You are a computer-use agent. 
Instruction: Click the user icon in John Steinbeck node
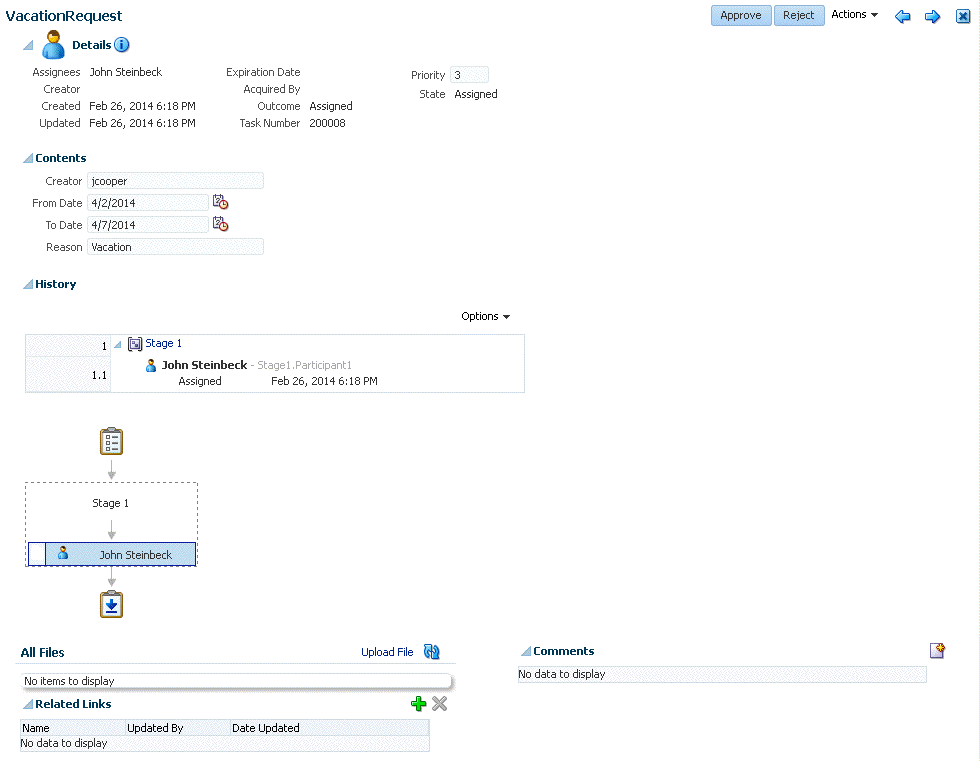click(63, 553)
